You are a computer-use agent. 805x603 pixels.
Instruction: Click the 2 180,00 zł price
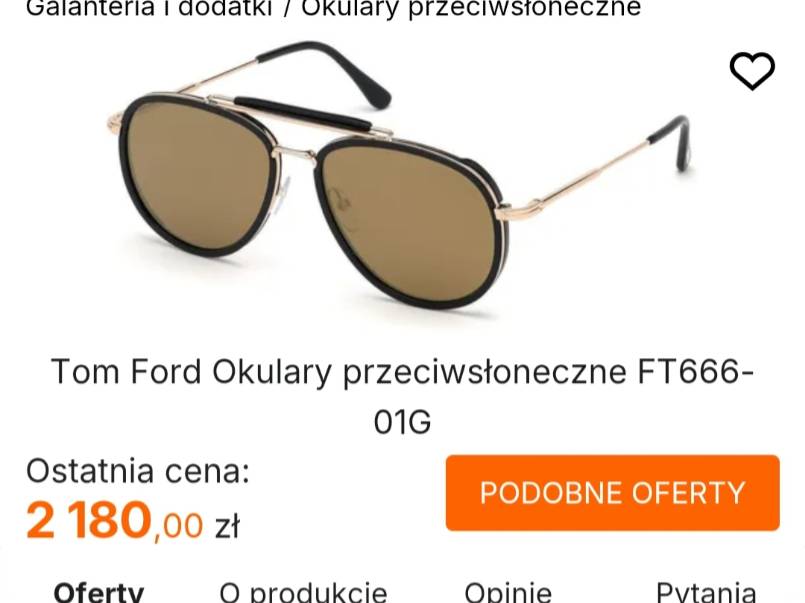tap(132, 521)
